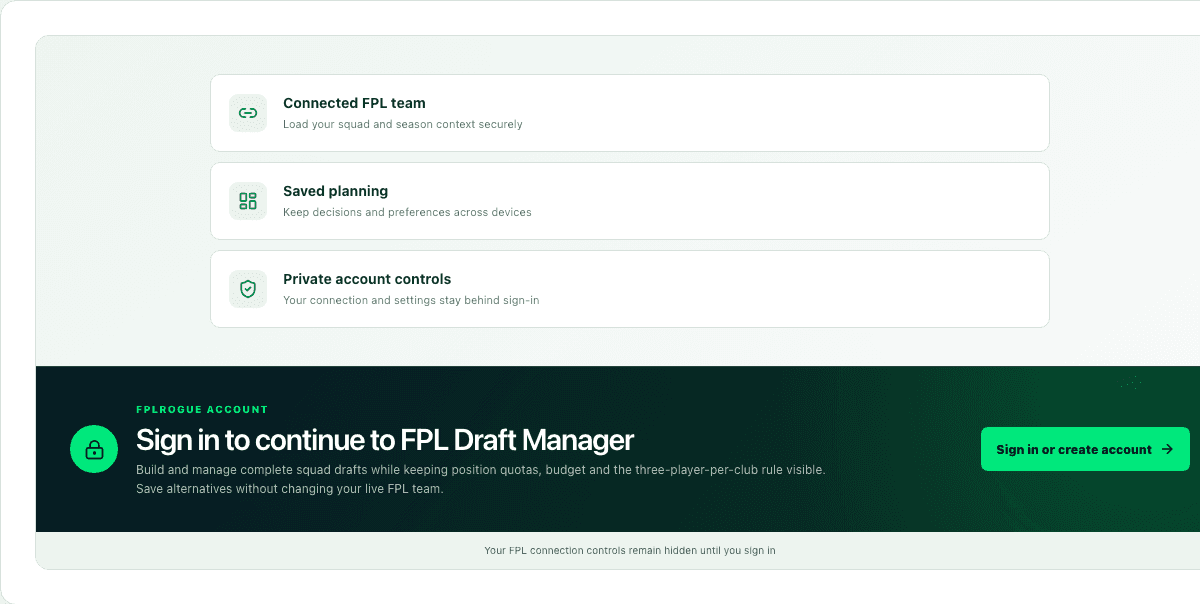Click the link icon beside Connected FPL team
The image size is (1200, 604).
click(248, 113)
